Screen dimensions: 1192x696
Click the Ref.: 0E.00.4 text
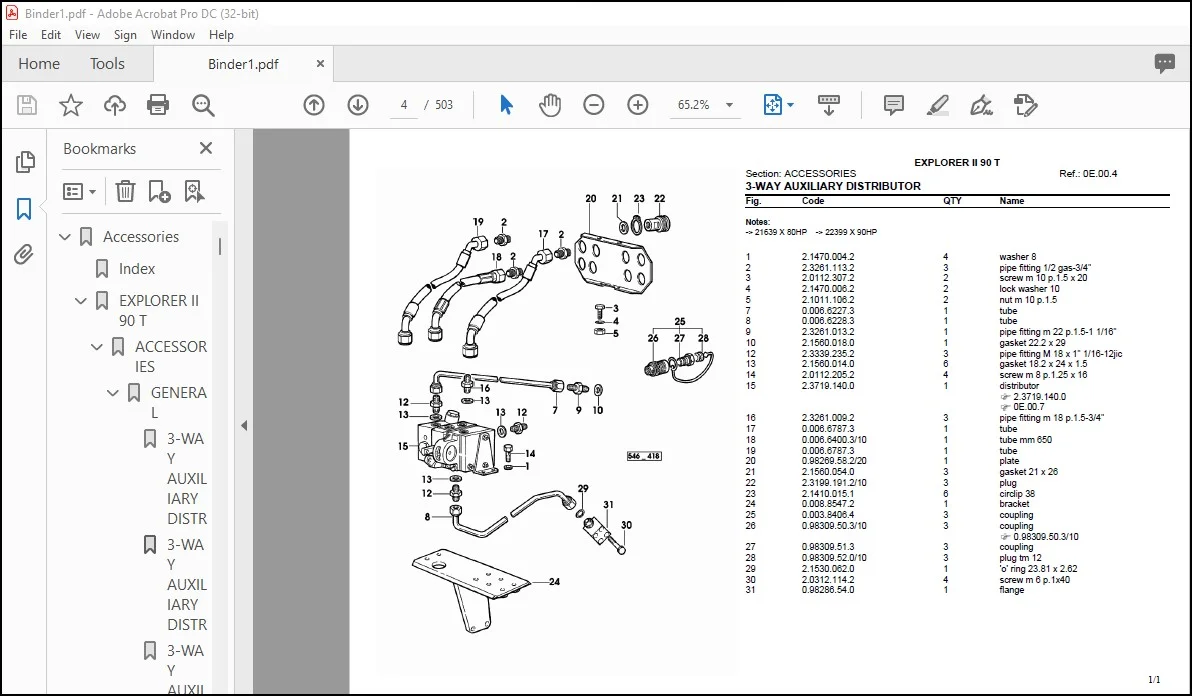[1088, 174]
